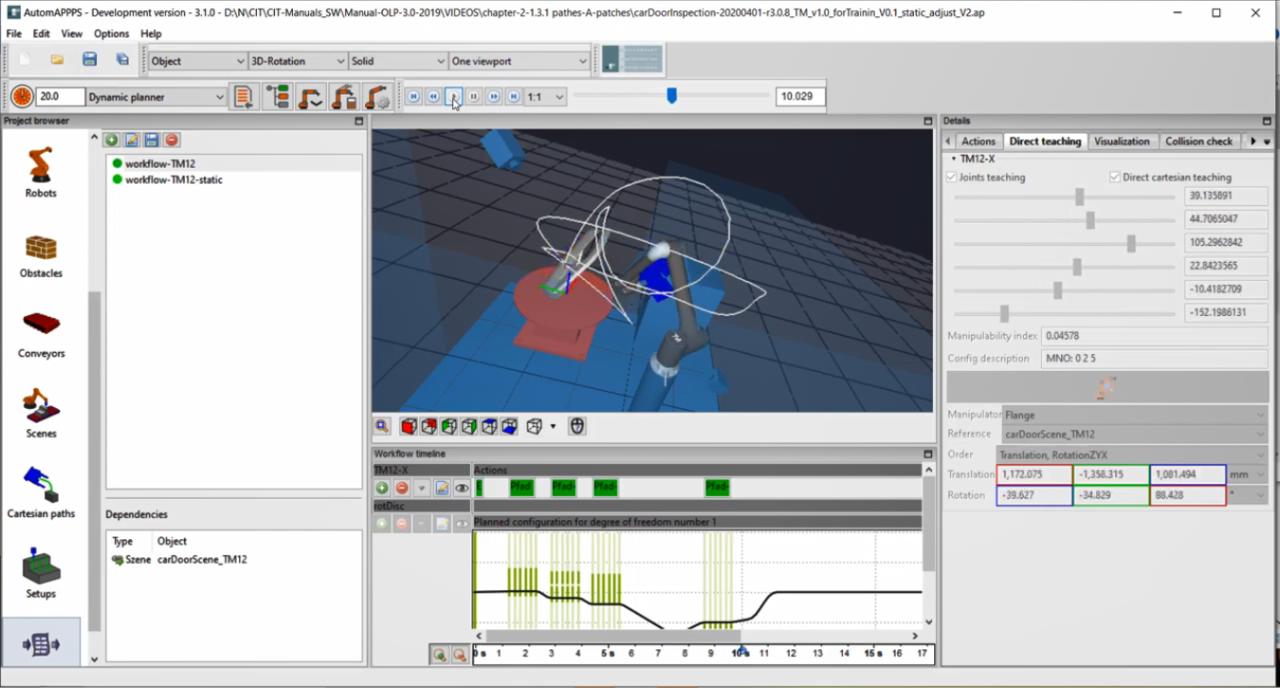Click the zoom-to-fit magnifier below viewport
The image size is (1280, 688).
coord(383,427)
